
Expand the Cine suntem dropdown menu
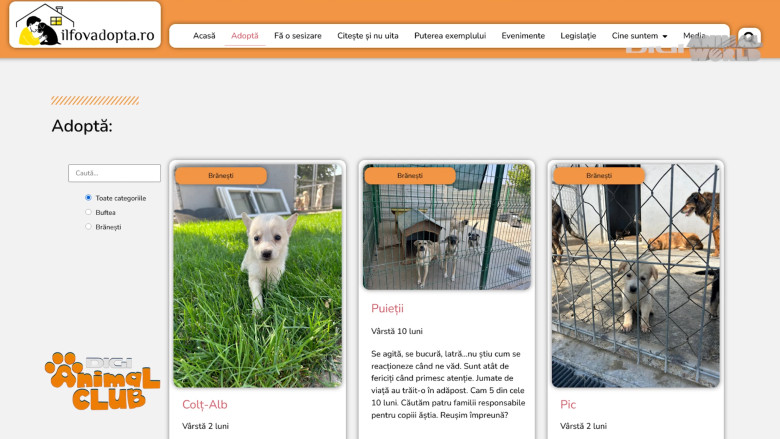639,36
